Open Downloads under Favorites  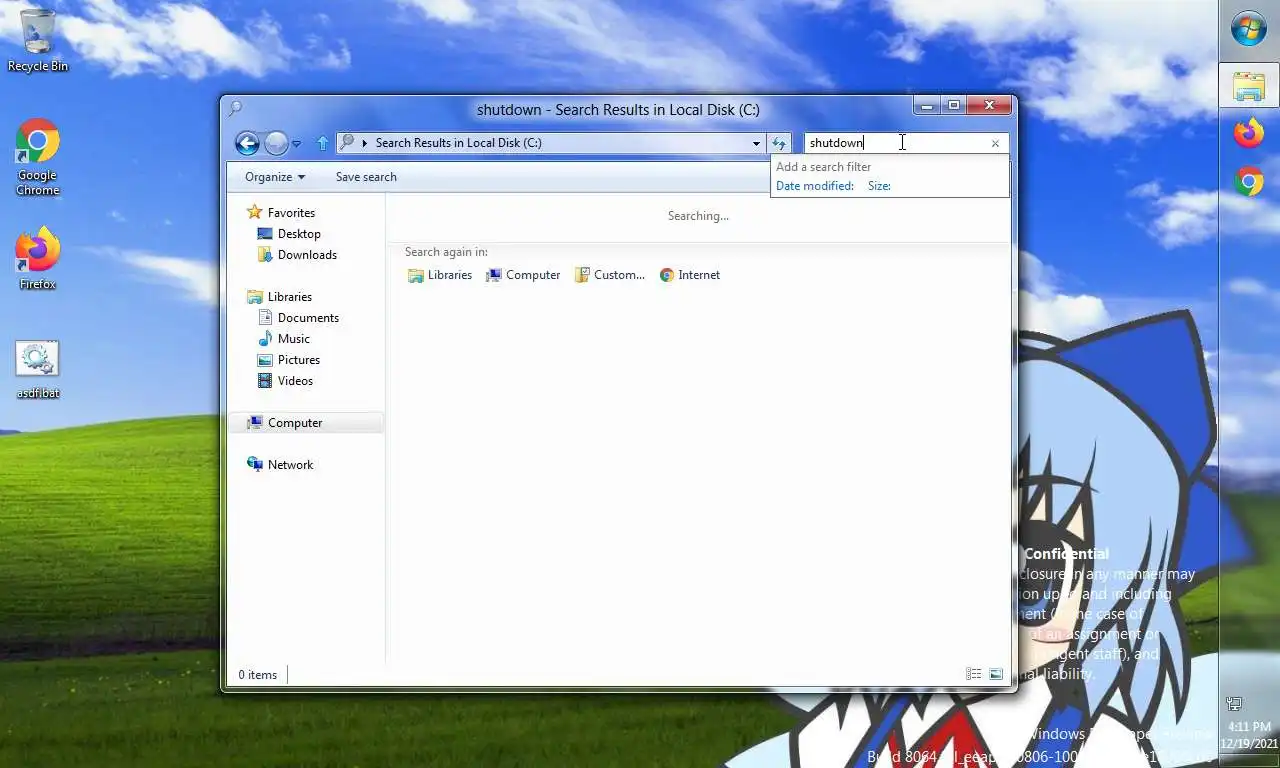(297, 254)
